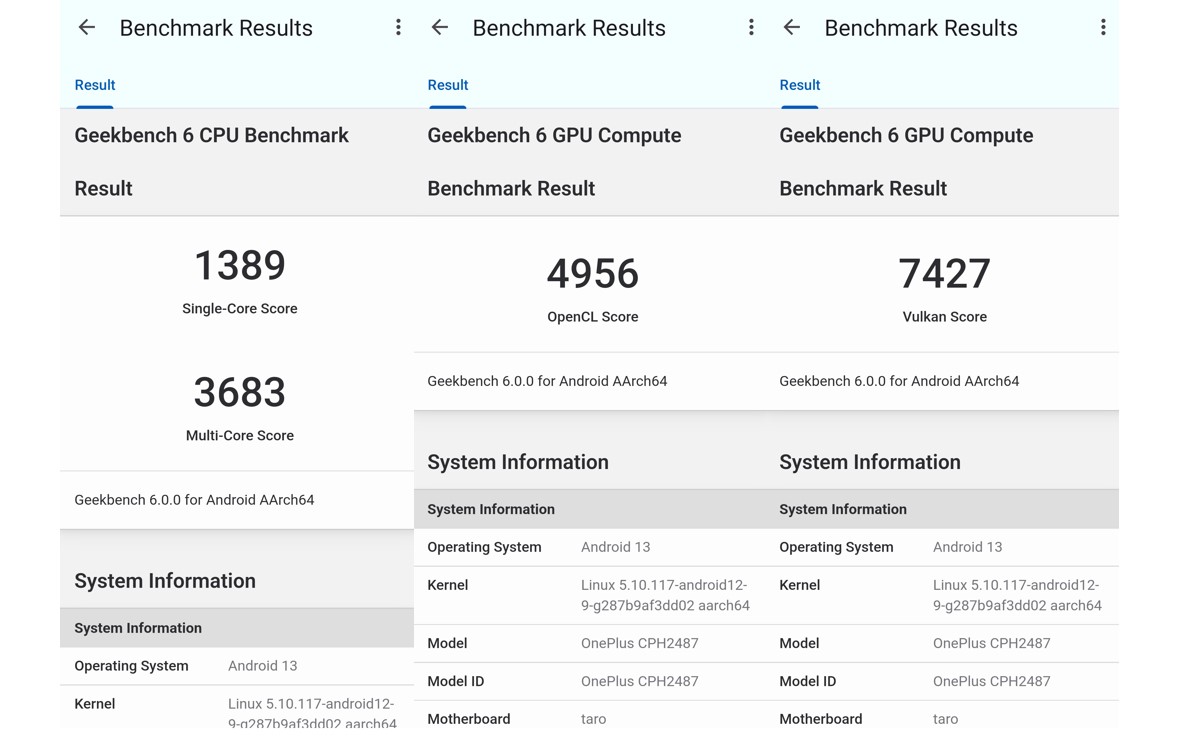The image size is (1184, 737).
Task: Click Geekbench 6.0.0 version text in OpenCL panel
Action: click(547, 381)
